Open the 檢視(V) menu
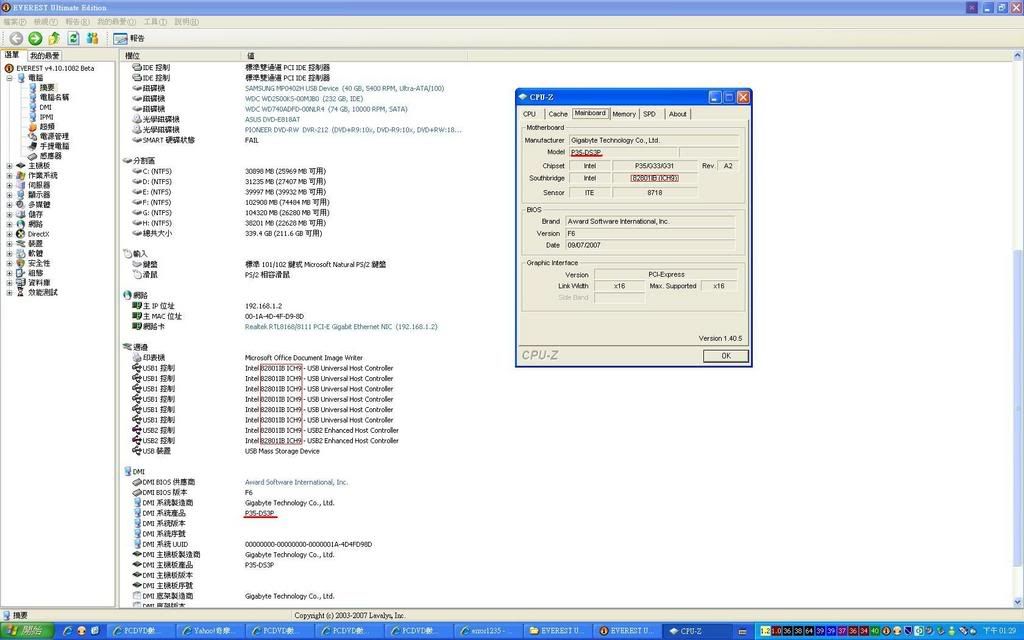The image size is (1024, 640). (x=46, y=22)
